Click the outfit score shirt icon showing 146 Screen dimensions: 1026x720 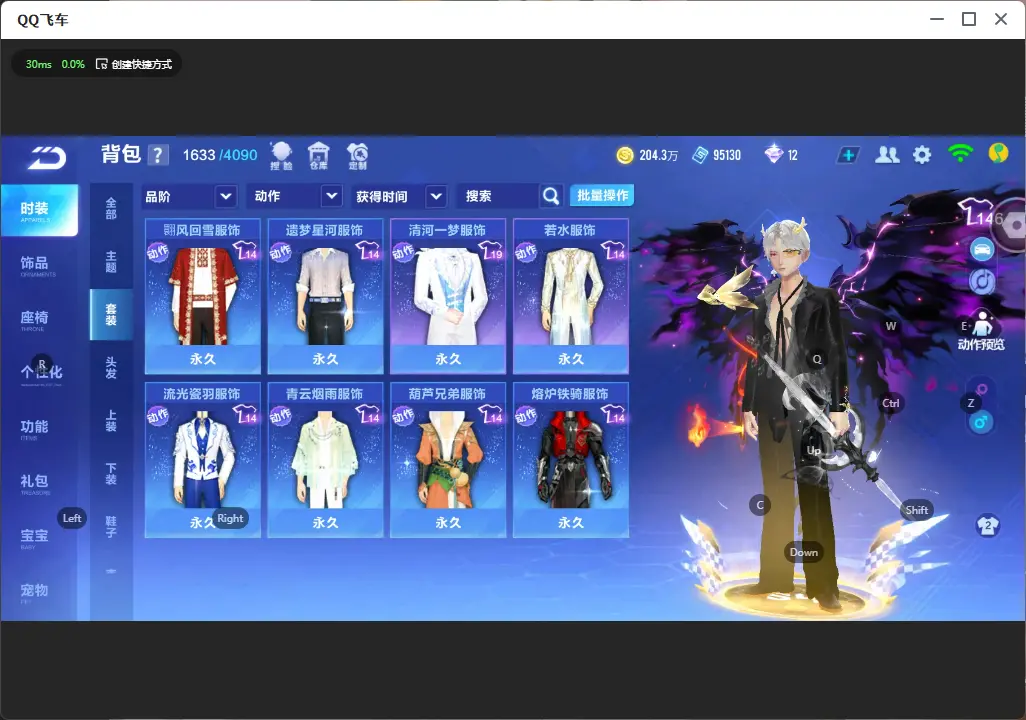[980, 213]
